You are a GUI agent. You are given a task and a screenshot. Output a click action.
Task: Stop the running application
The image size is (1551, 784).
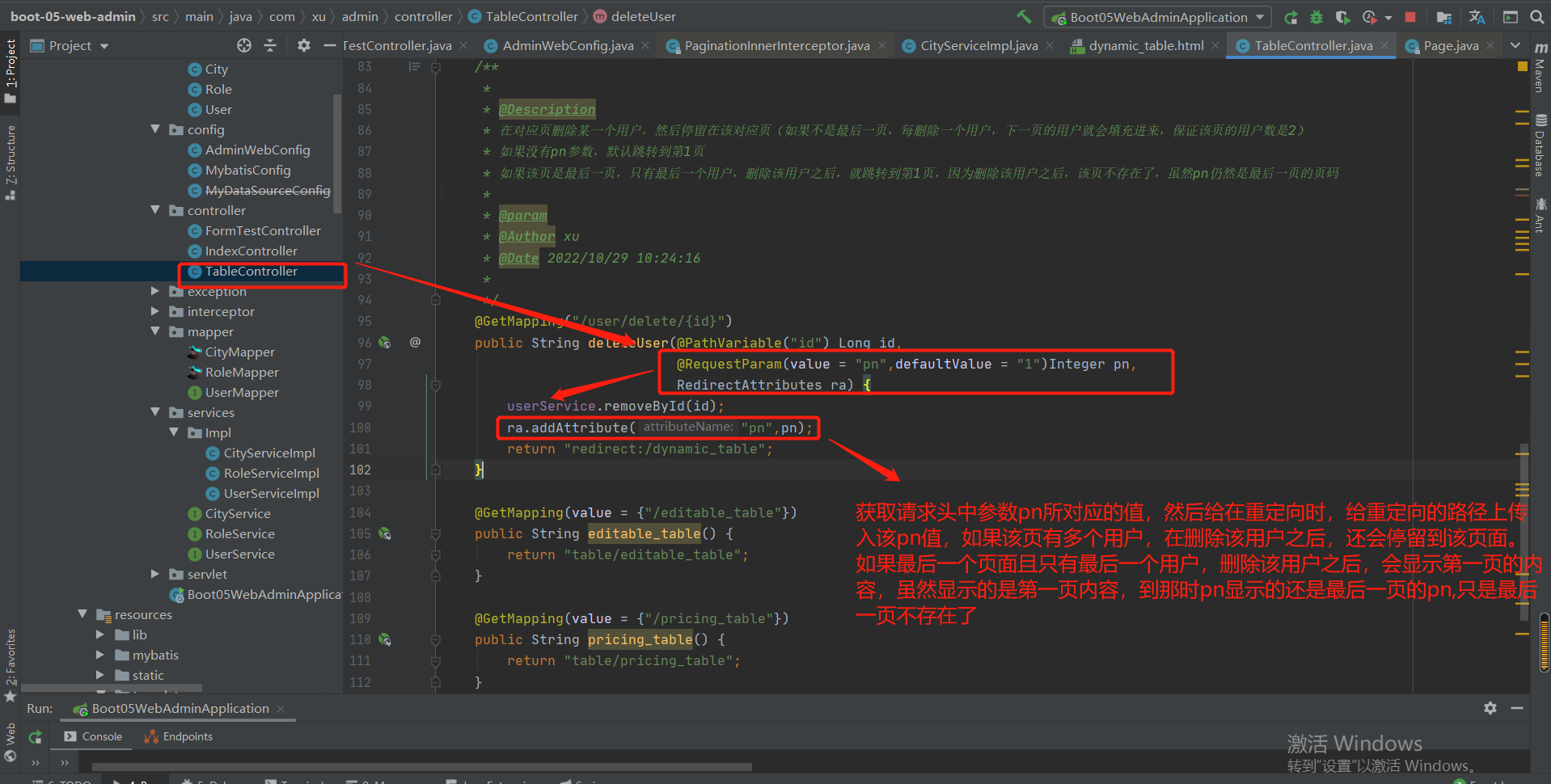1410,17
